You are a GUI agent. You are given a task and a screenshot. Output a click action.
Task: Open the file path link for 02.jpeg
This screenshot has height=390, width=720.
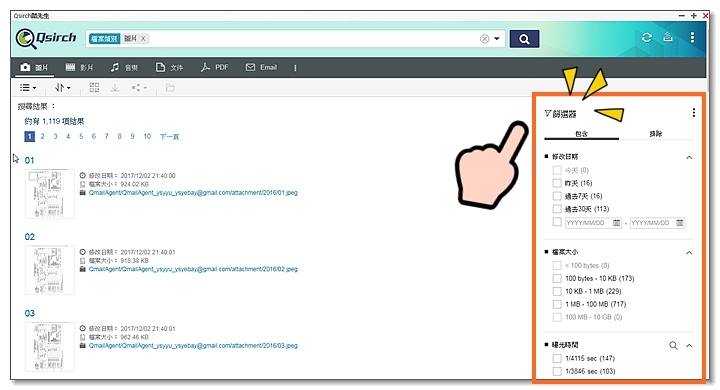(x=193, y=269)
